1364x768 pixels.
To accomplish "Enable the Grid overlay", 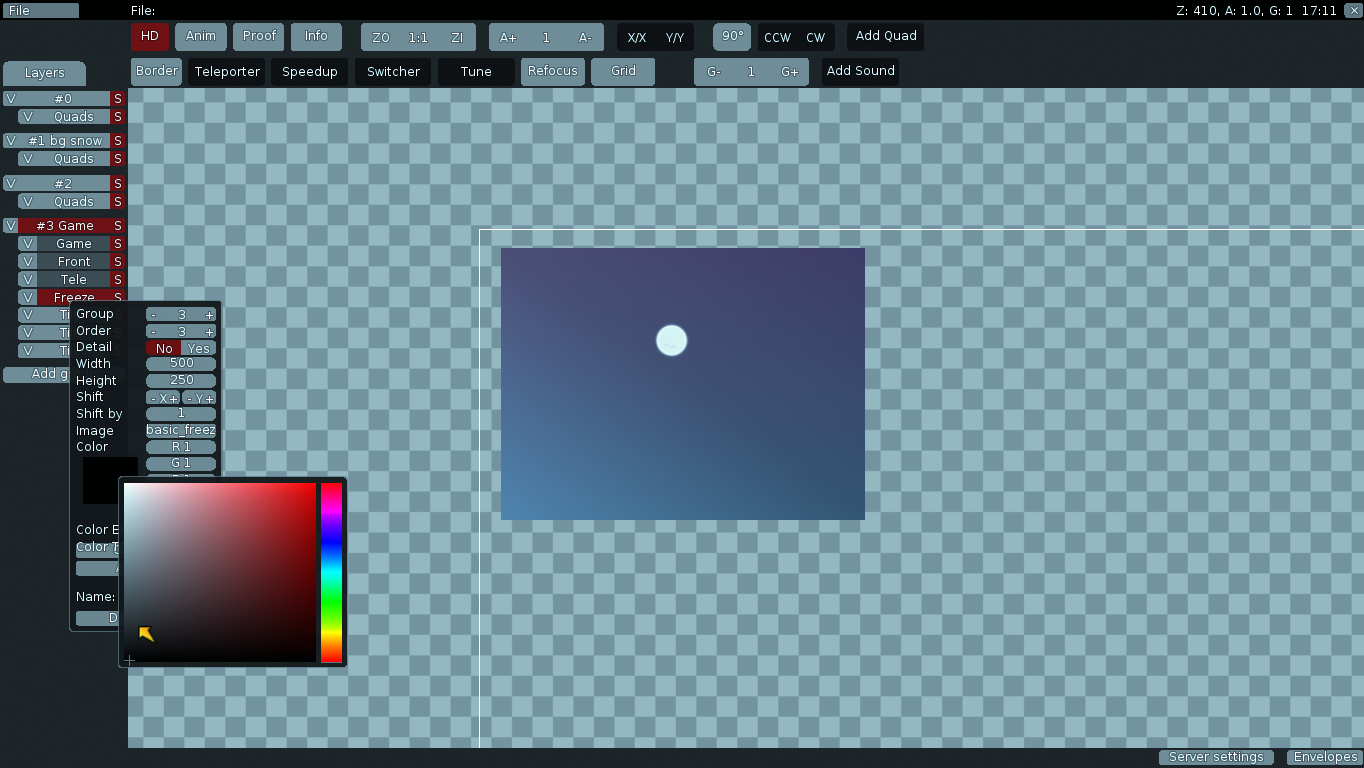I will 623,71.
